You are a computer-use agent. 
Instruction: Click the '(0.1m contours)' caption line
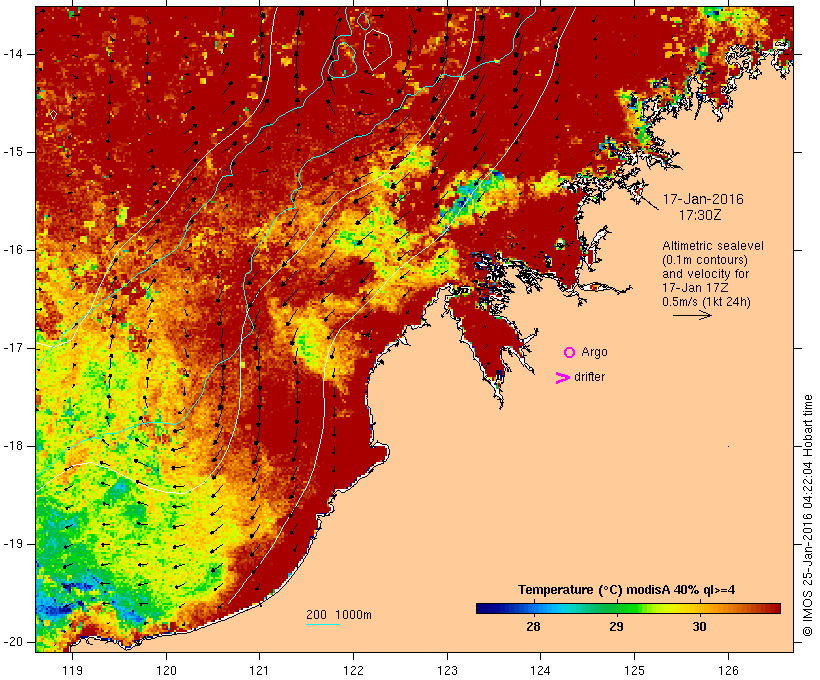pos(705,260)
